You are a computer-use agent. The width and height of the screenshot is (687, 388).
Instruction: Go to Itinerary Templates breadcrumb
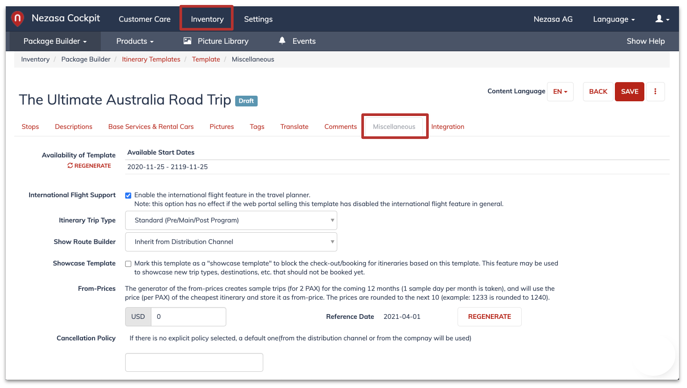[151, 59]
